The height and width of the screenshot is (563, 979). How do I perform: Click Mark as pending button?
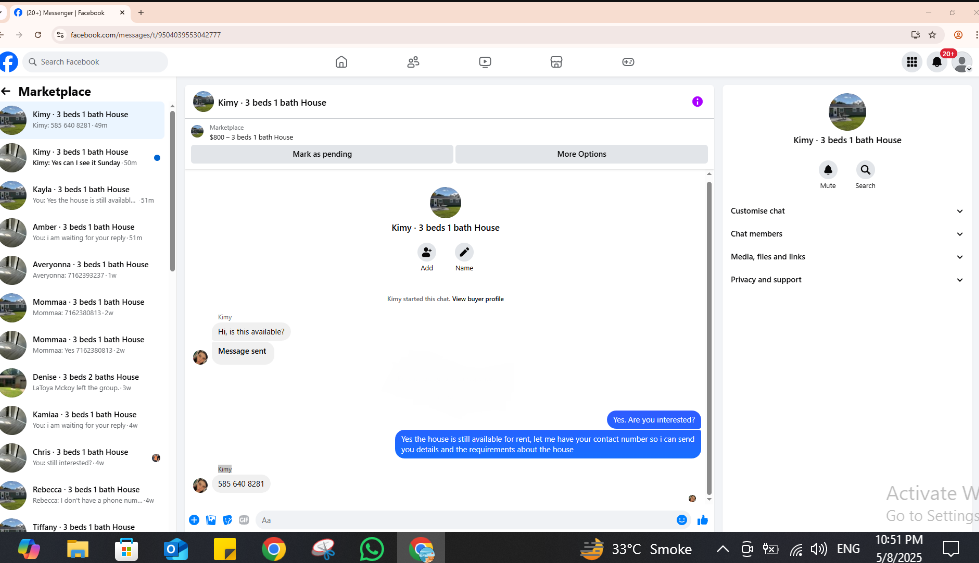(322, 154)
